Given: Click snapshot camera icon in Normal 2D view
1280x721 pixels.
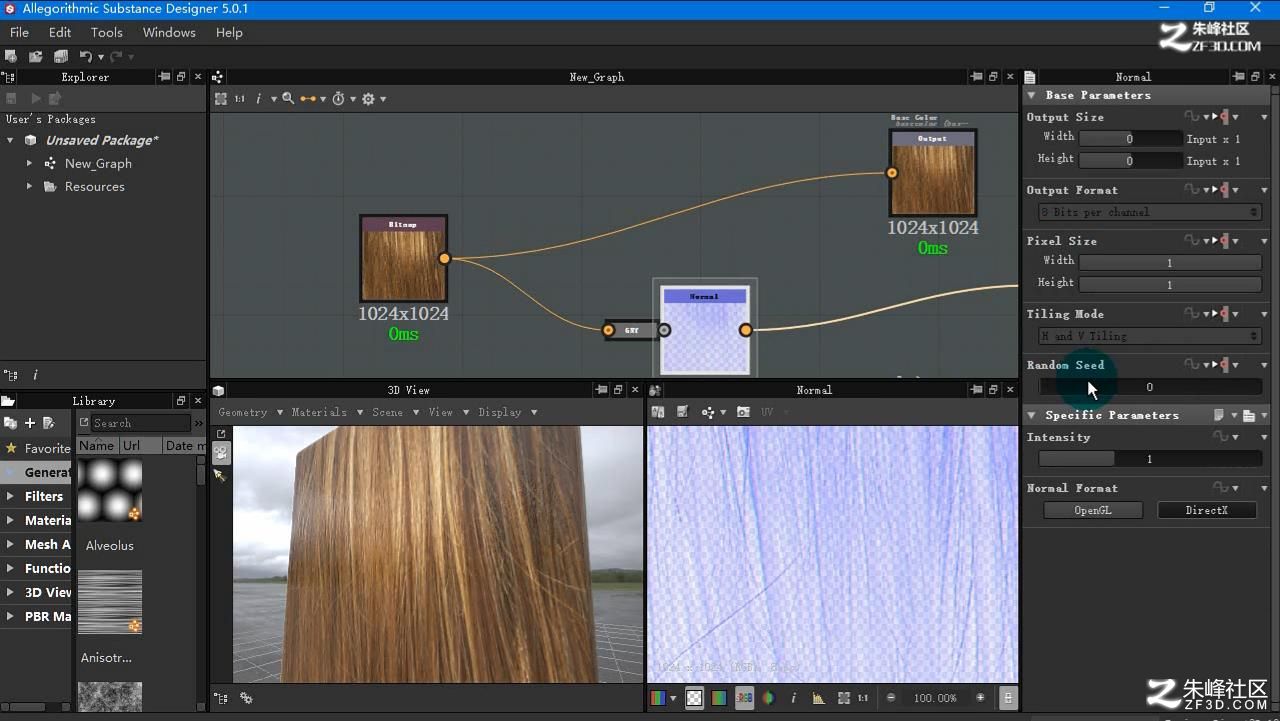Looking at the screenshot, I should point(743,412).
